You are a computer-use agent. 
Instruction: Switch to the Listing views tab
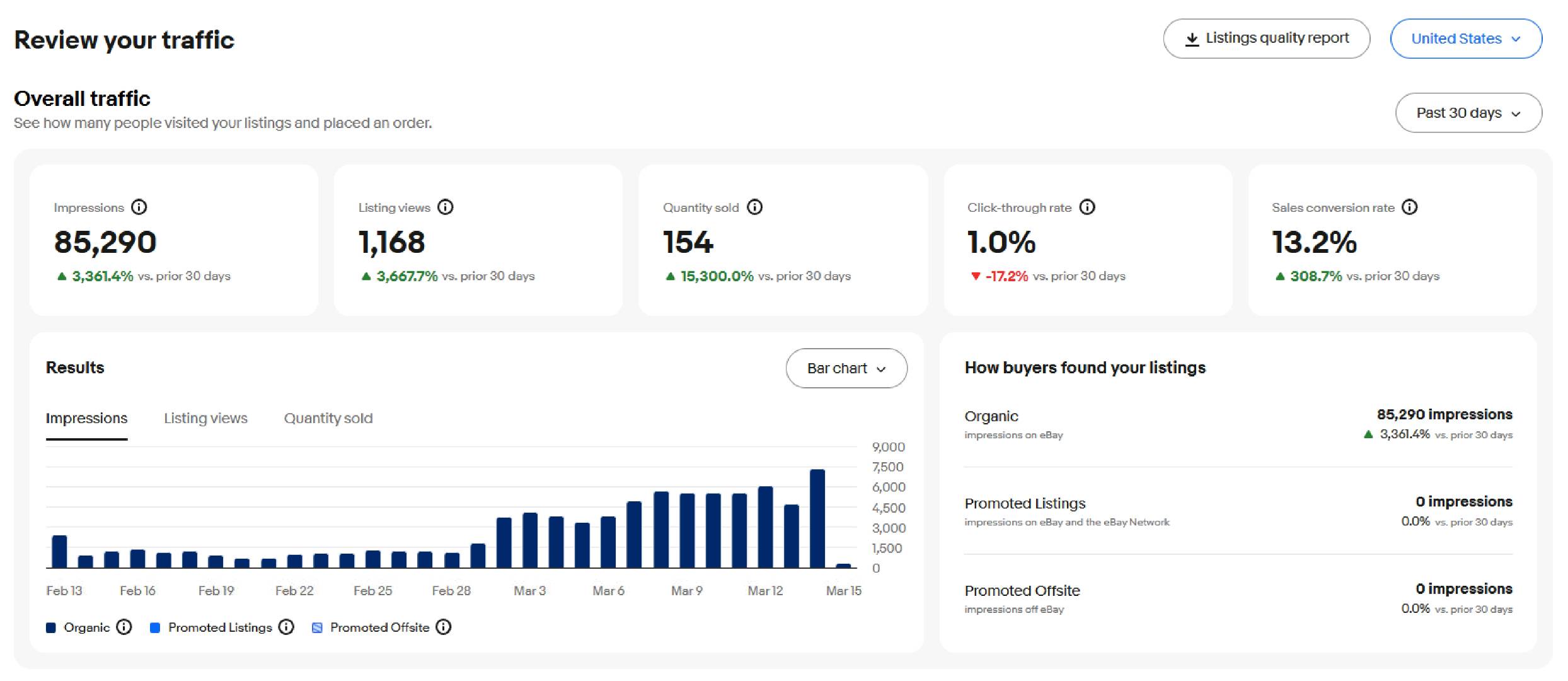tap(205, 419)
